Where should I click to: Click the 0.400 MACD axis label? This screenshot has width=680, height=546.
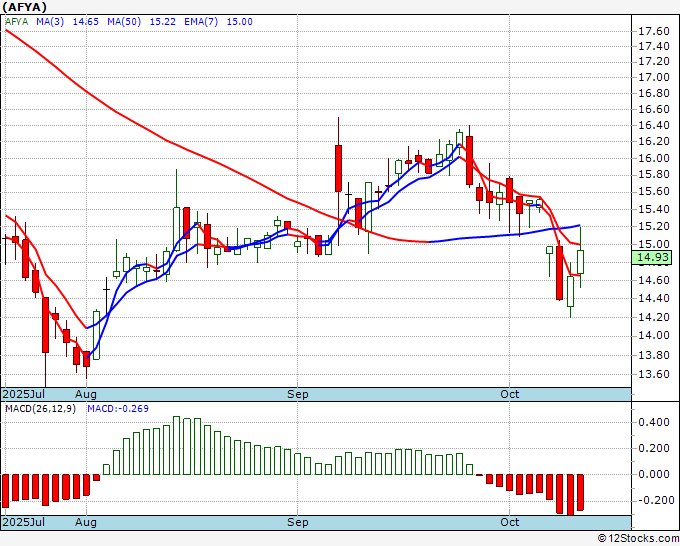coord(654,422)
